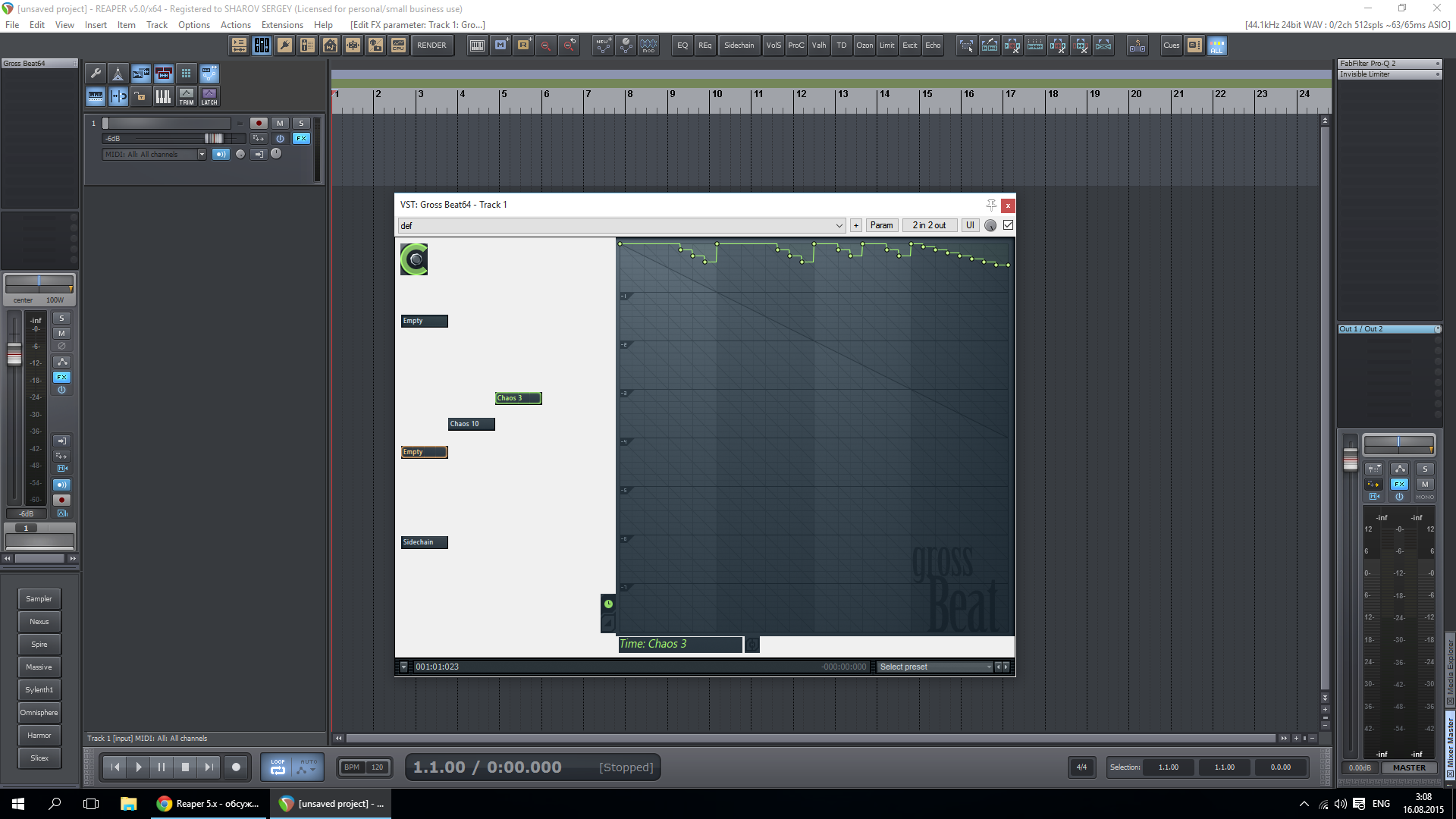
Task: Toggle MONO on master track
Action: point(1425,497)
